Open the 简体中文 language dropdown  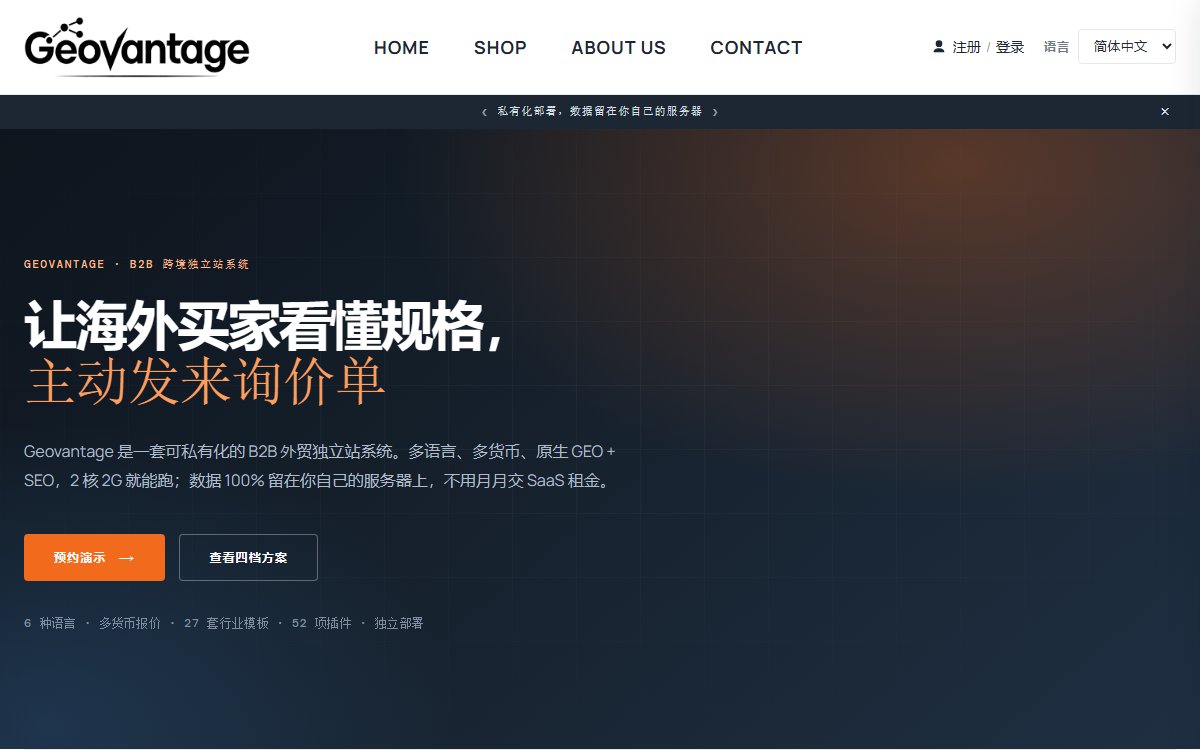point(1127,47)
